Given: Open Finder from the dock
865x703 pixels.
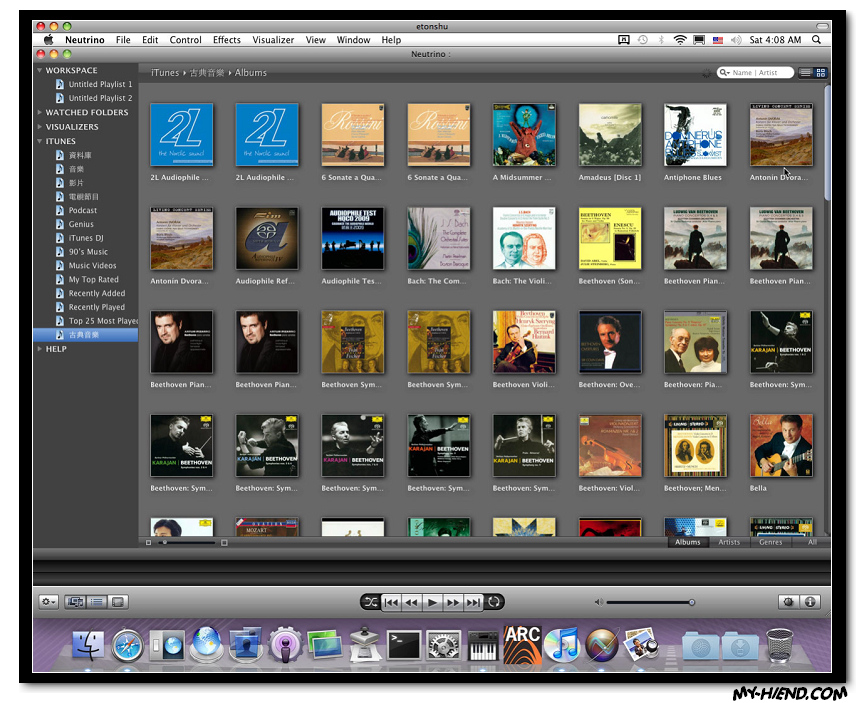Looking at the screenshot, I should (88, 645).
